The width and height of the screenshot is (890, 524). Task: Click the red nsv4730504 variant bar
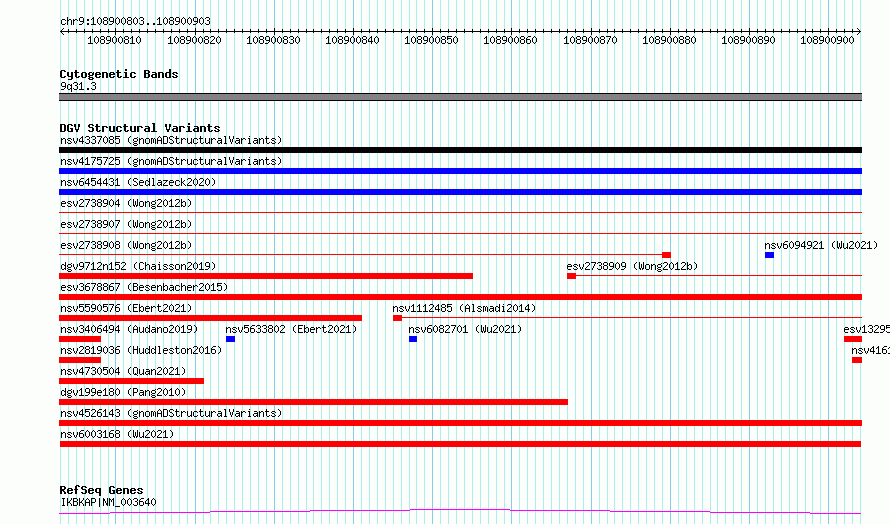[x=131, y=381]
